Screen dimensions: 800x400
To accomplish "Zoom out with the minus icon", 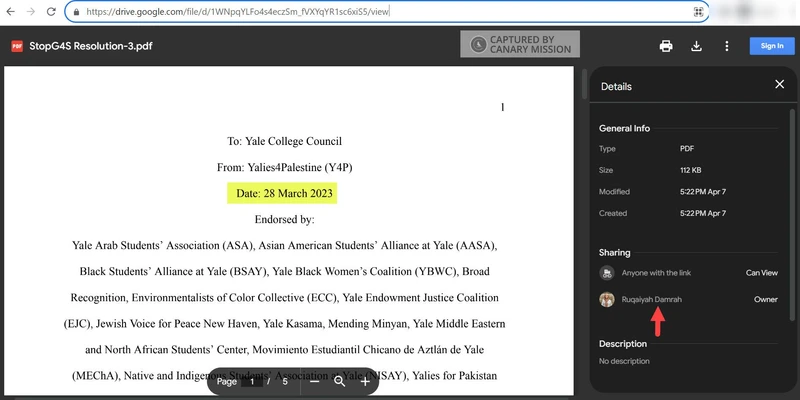I will tap(314, 382).
